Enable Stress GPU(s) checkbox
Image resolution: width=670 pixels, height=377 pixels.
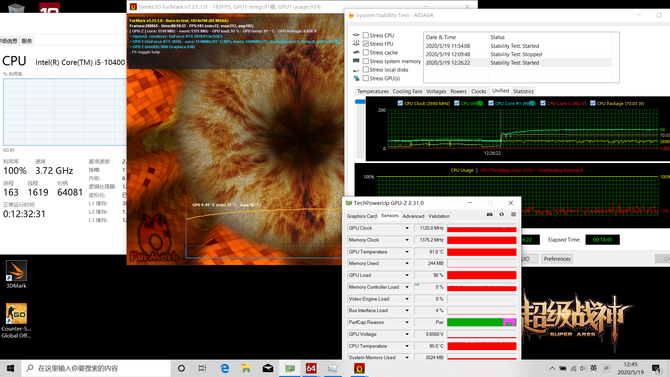(366, 78)
